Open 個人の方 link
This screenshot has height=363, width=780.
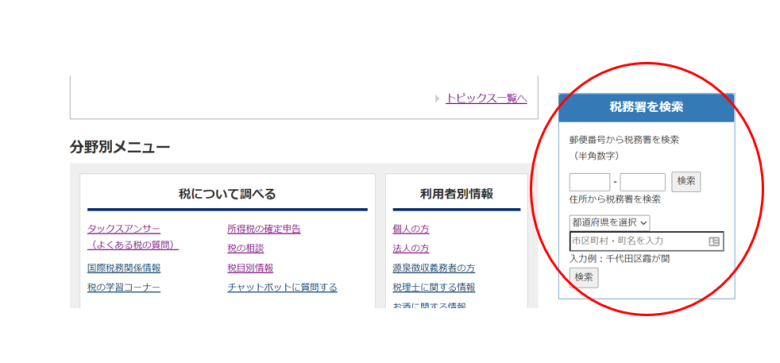tap(411, 229)
